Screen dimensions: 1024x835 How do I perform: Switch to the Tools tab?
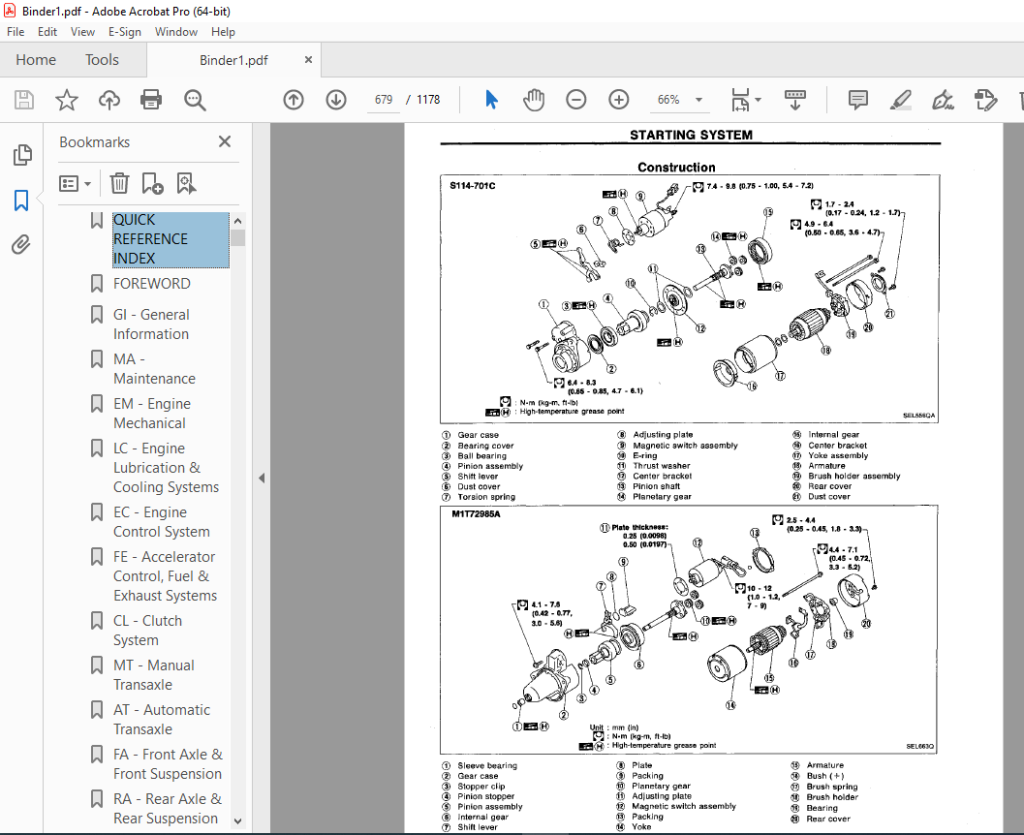(102, 60)
